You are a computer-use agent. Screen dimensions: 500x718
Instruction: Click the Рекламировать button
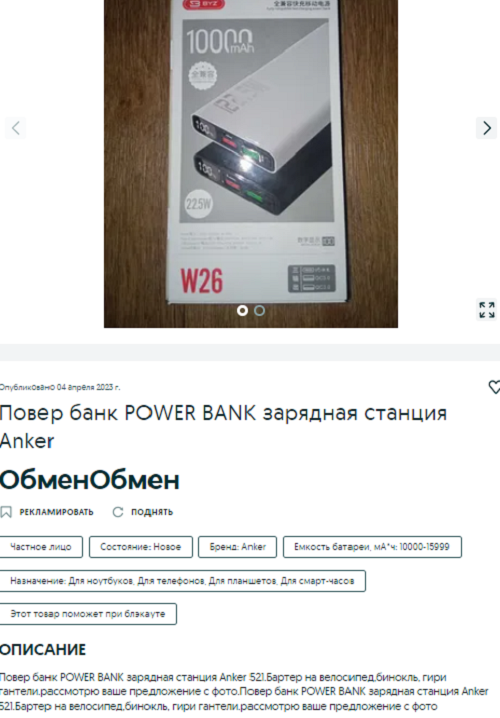[47, 512]
